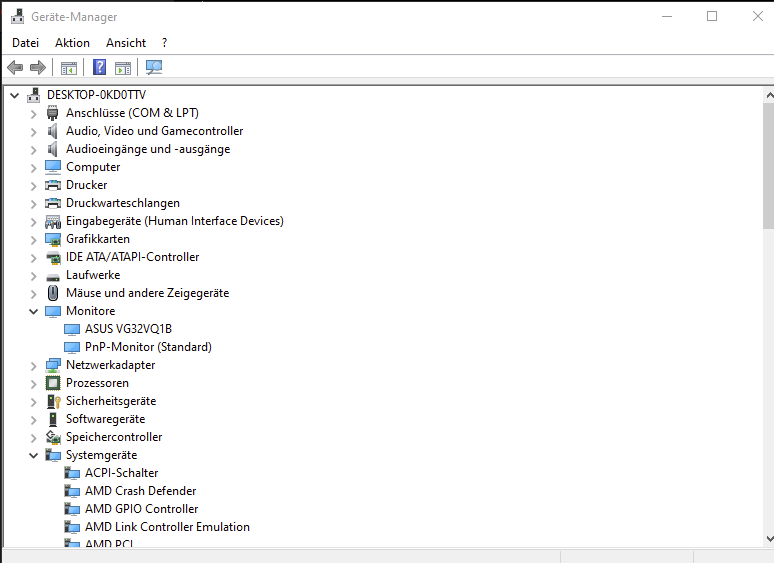The height and width of the screenshot is (563, 774).
Task: Click the Eingabegeräte HID icon
Action: point(53,221)
